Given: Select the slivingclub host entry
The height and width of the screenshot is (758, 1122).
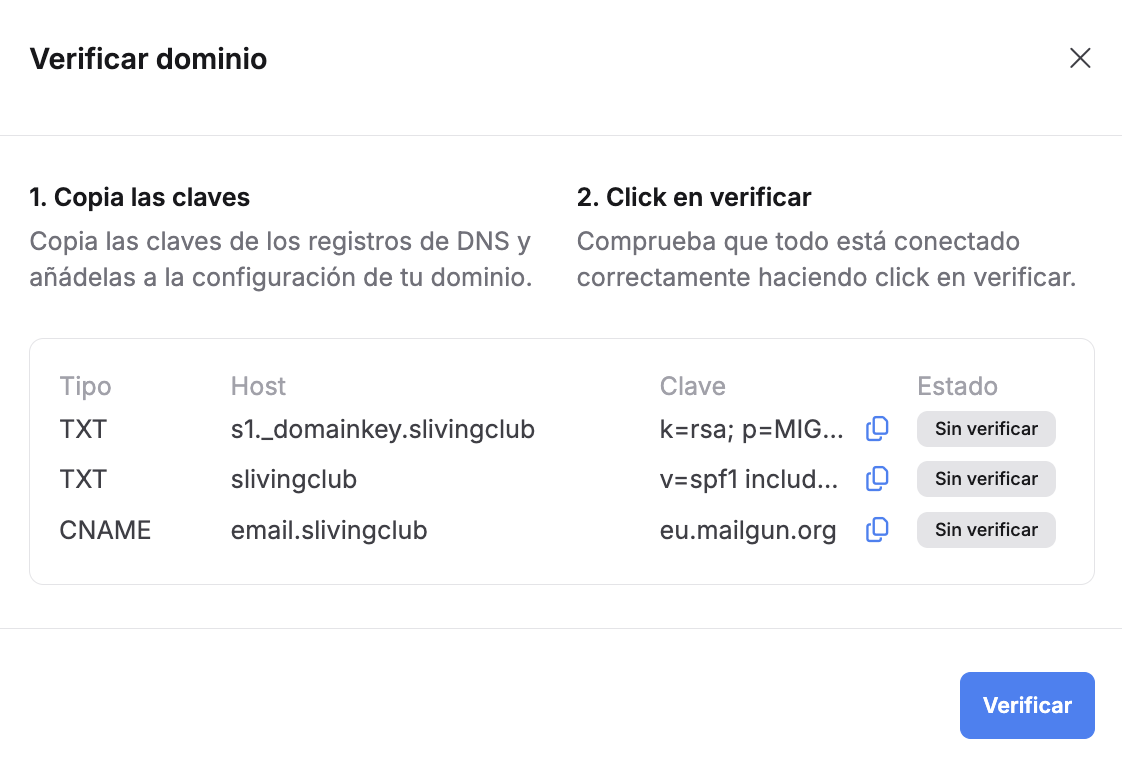Looking at the screenshot, I should (x=293, y=479).
